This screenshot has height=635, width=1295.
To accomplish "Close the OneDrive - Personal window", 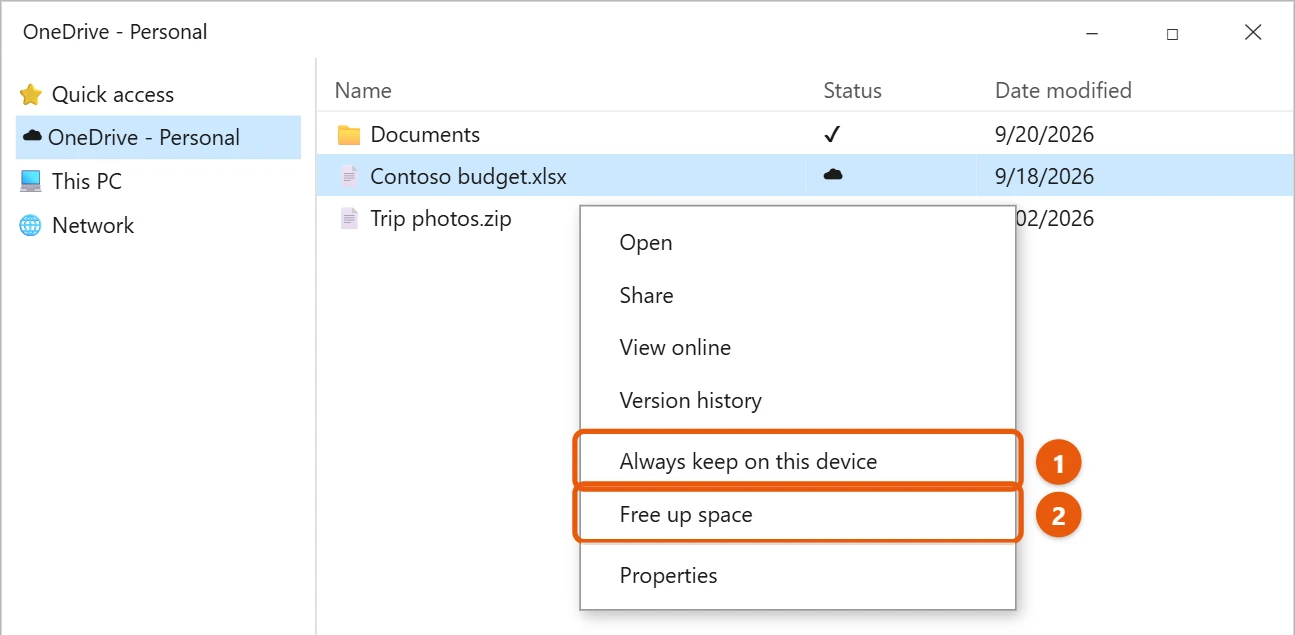I will click(x=1253, y=33).
